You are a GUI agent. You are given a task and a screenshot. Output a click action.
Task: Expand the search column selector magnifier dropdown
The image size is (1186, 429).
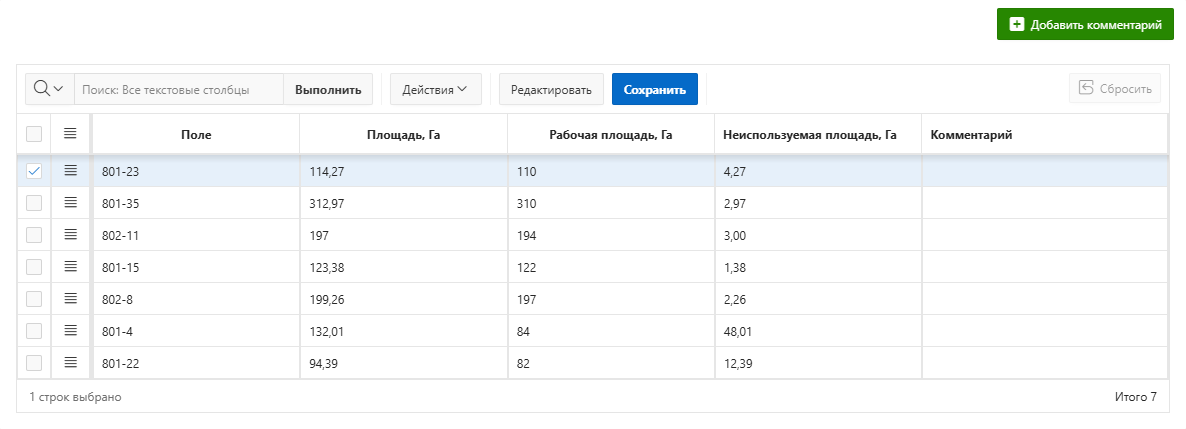tap(49, 89)
